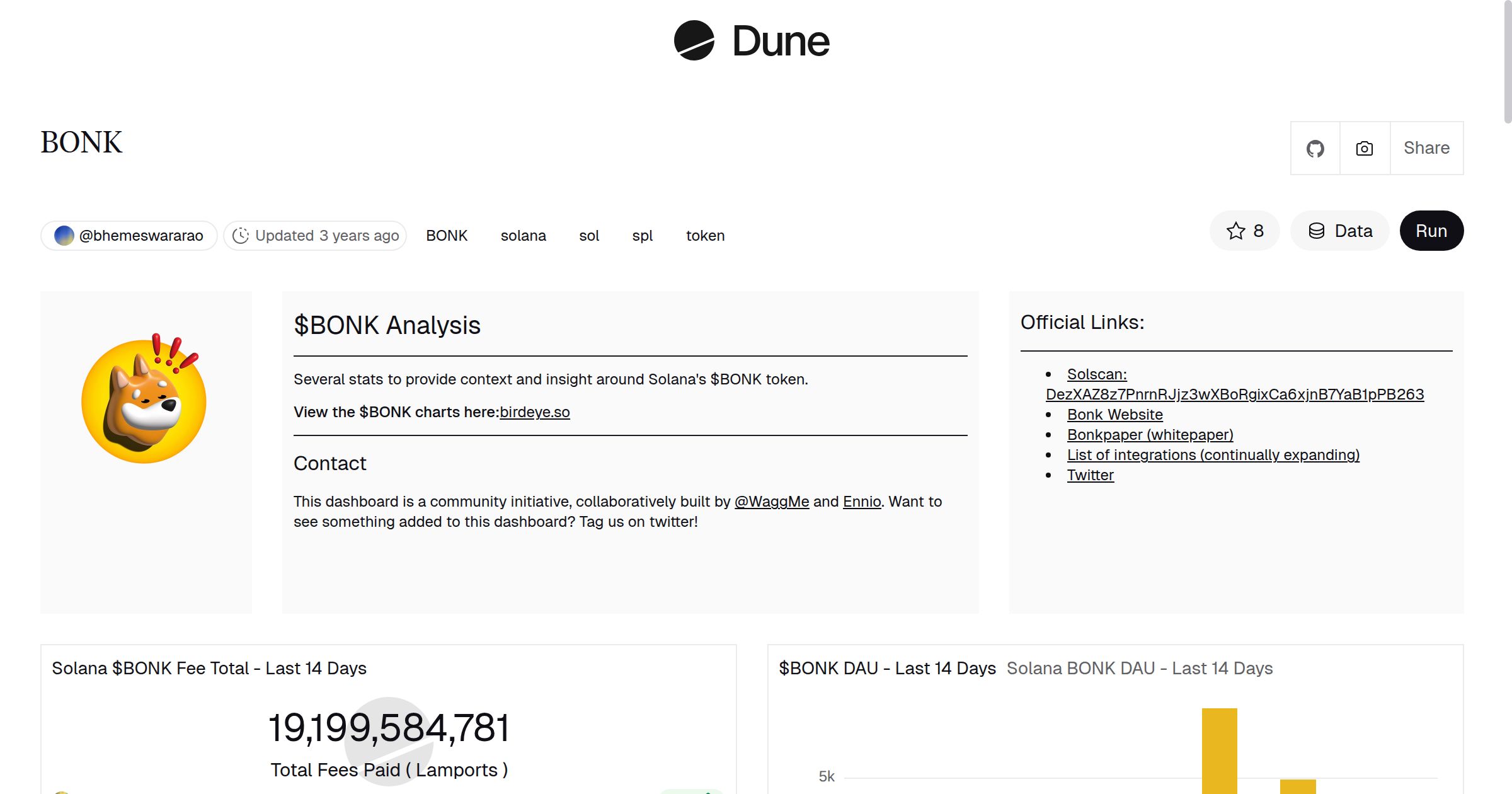
Task: Open the Bonk Website link
Action: pos(1115,414)
